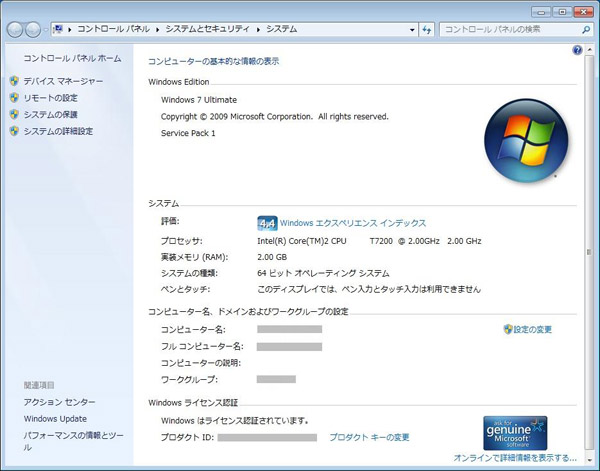Click the genuine Microsoft software badge
Image resolution: width=600 pixels, height=471 pixels.
tap(515, 433)
